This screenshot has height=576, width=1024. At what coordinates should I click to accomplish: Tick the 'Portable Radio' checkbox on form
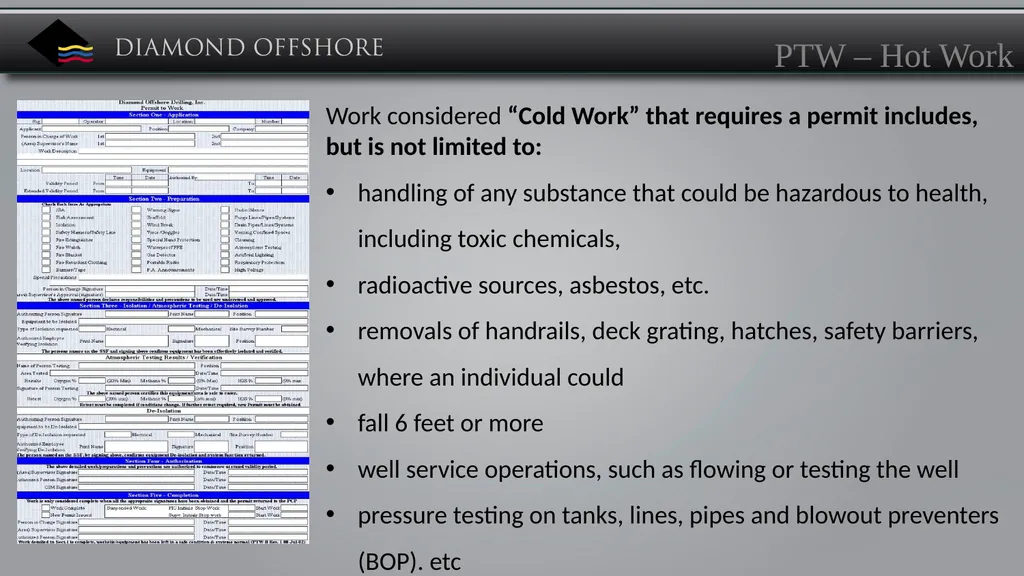coord(136,263)
